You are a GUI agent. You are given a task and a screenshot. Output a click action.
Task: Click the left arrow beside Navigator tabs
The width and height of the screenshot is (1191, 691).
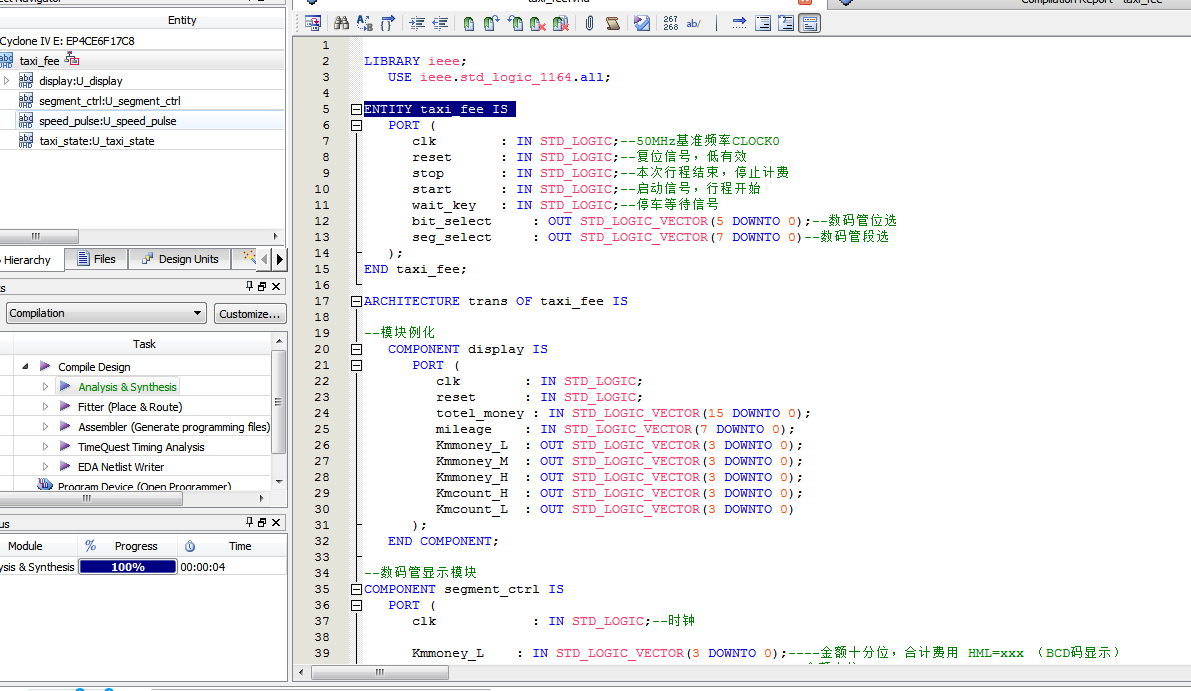(x=264, y=259)
